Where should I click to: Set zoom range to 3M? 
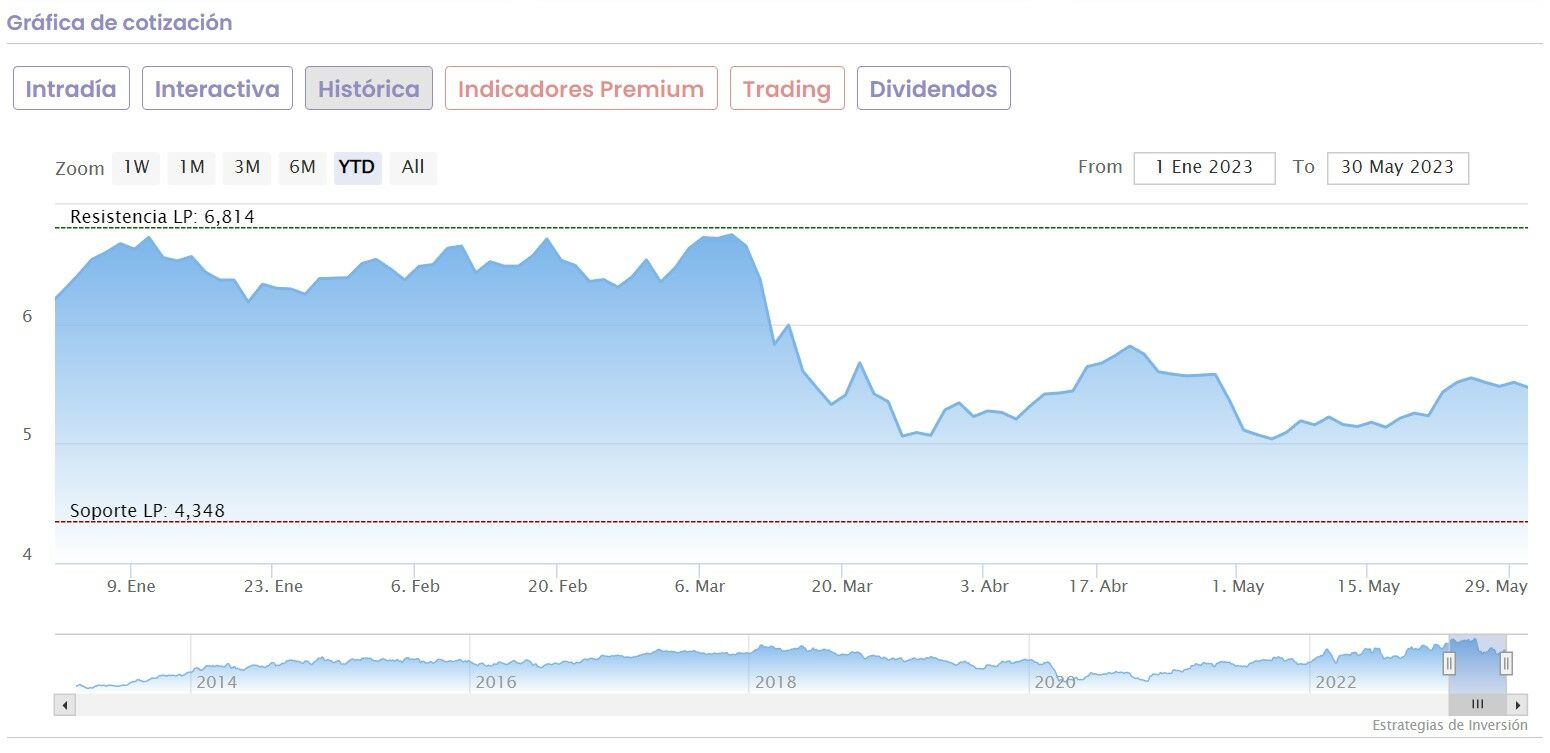coord(247,167)
